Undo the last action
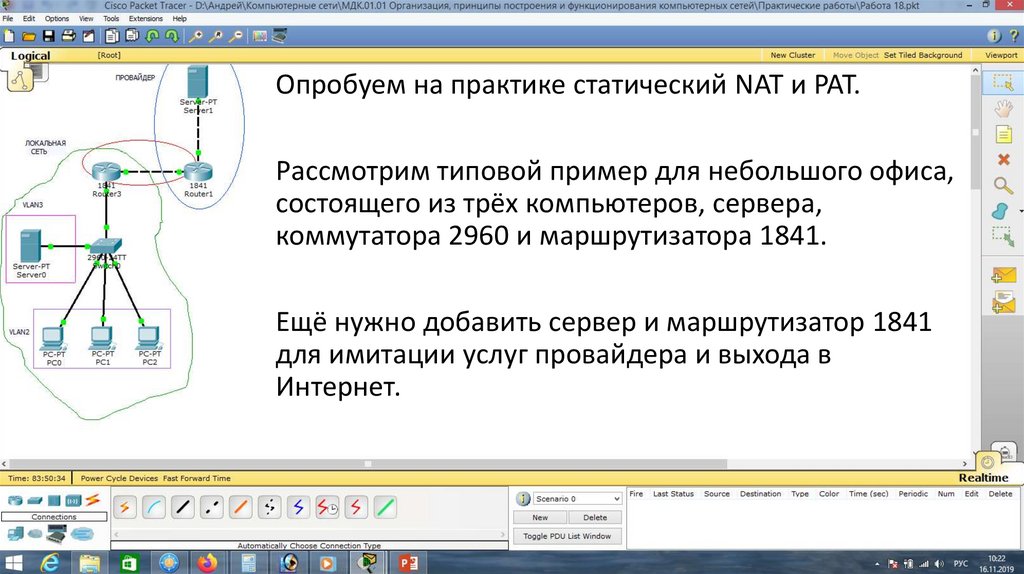 [152, 36]
